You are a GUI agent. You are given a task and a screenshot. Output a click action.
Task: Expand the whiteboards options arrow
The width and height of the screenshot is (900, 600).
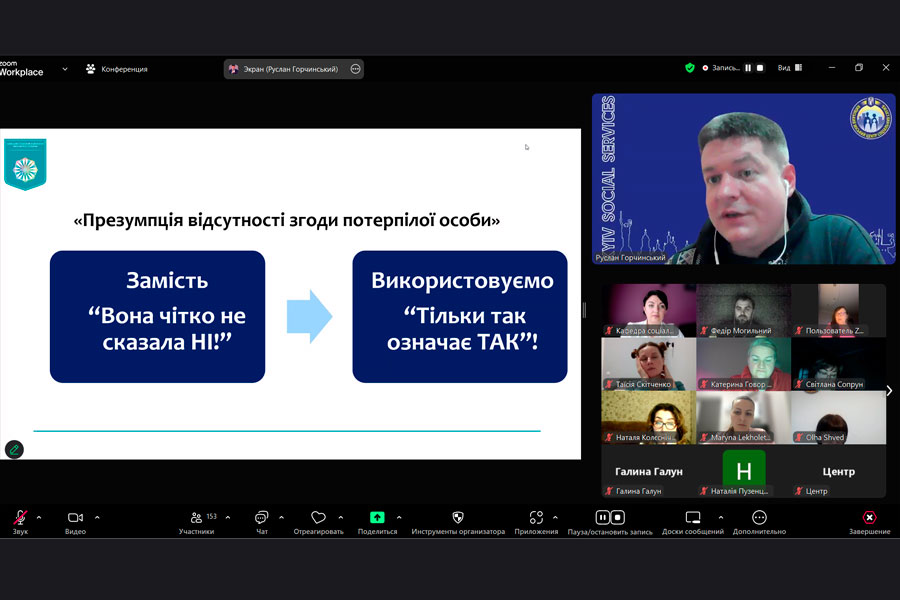click(721, 517)
